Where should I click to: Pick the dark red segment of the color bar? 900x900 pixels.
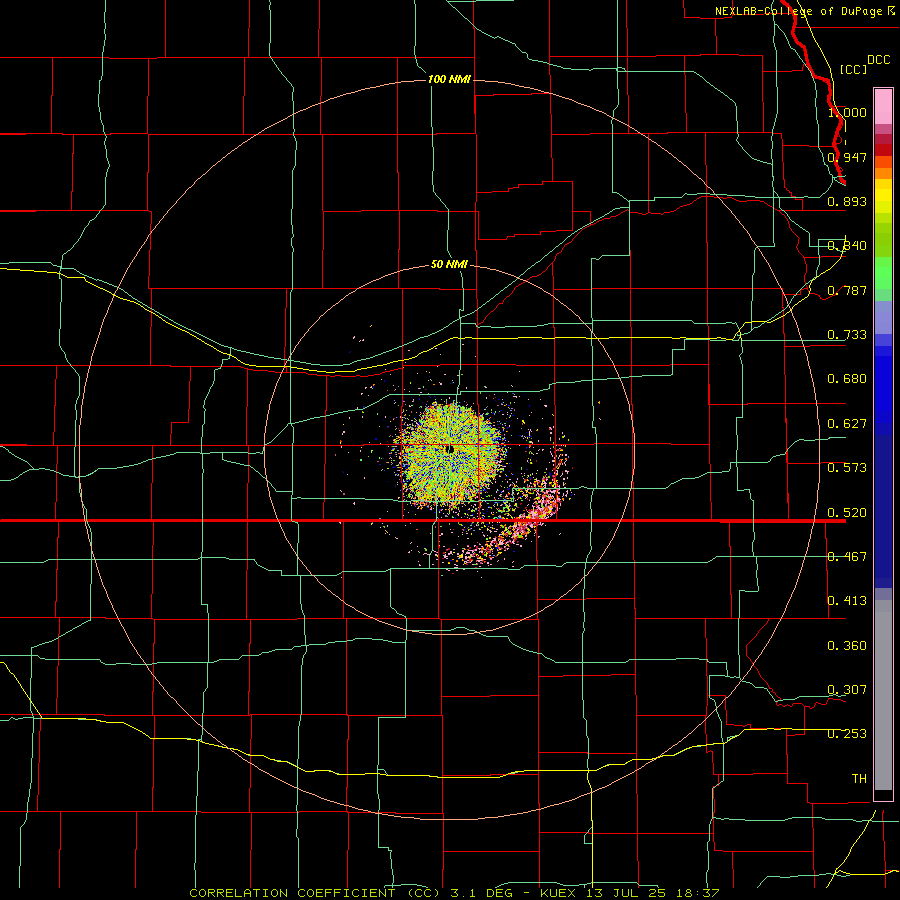point(883,149)
